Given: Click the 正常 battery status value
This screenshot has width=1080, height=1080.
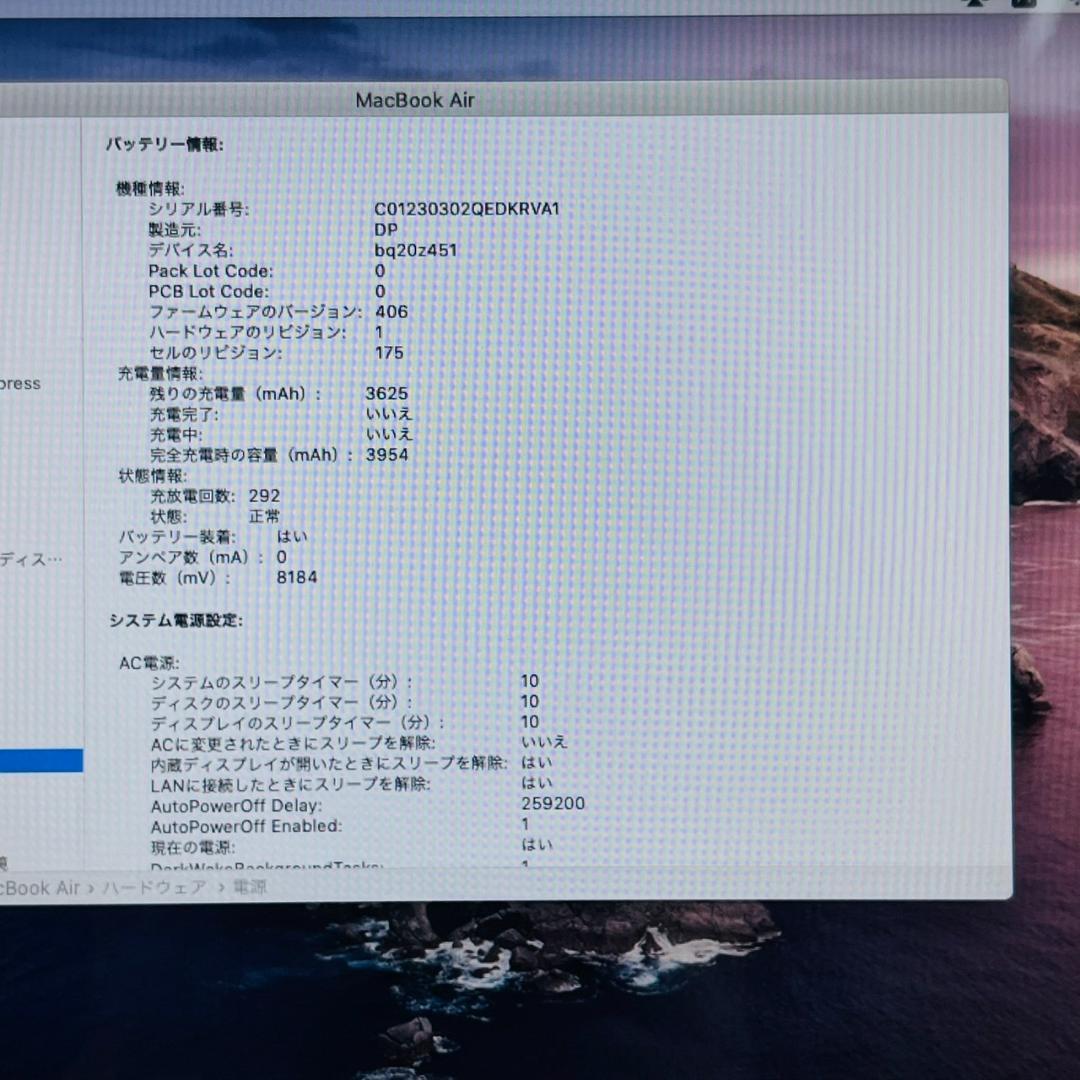Looking at the screenshot, I should [x=264, y=516].
